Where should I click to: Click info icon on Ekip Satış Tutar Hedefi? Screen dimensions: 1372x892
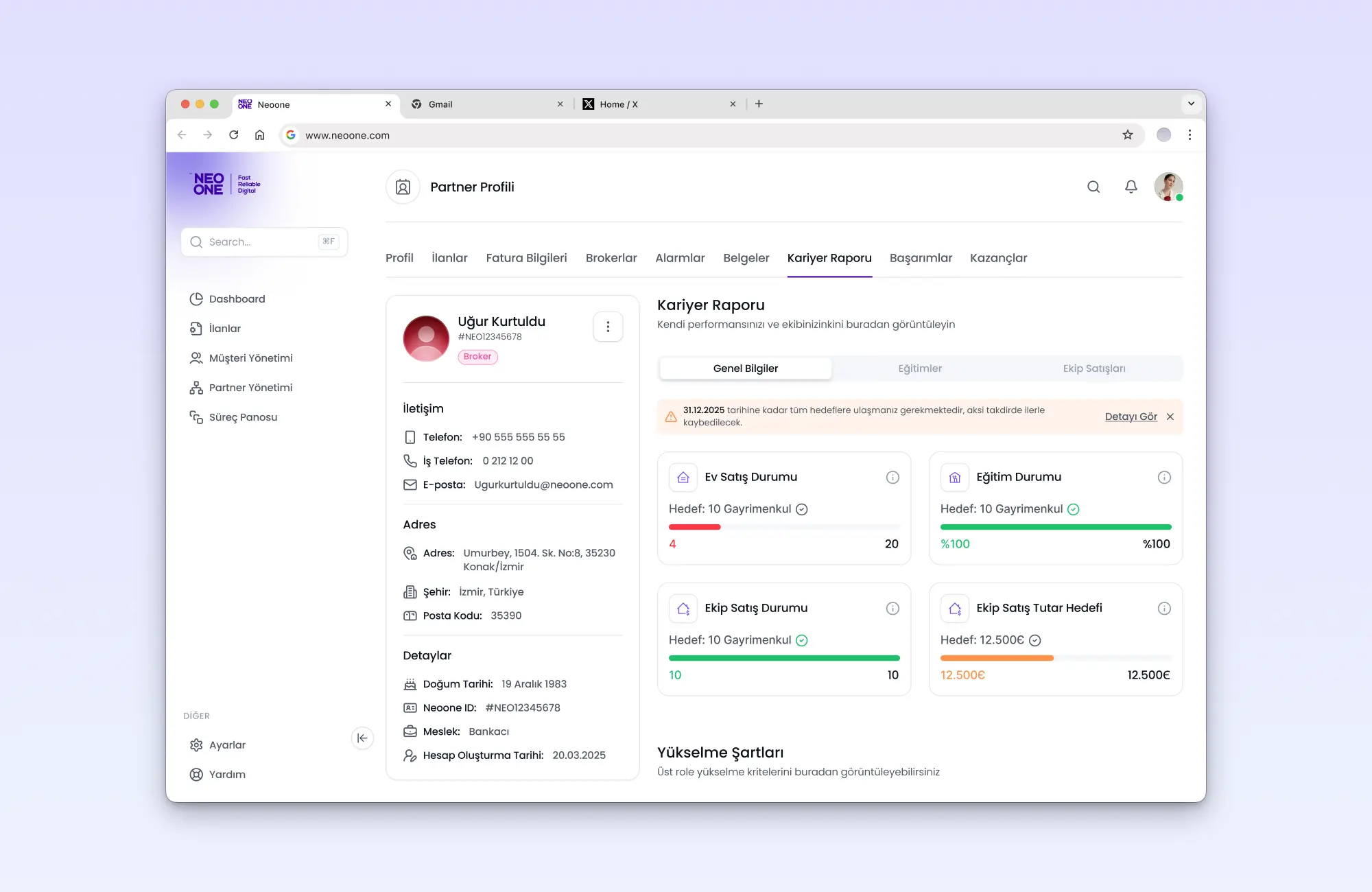(1163, 609)
